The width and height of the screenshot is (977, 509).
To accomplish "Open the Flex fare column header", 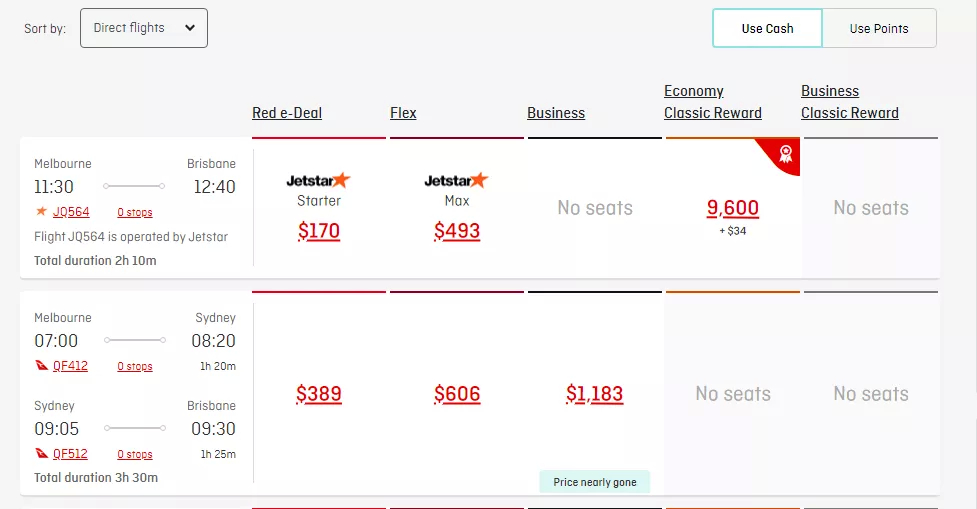I will point(403,113).
